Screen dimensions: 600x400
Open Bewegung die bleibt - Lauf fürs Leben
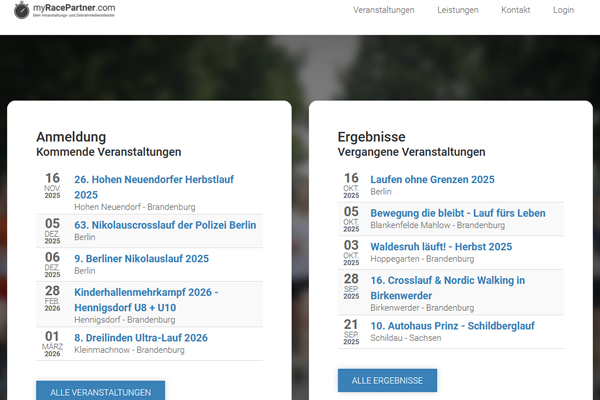[457, 213]
